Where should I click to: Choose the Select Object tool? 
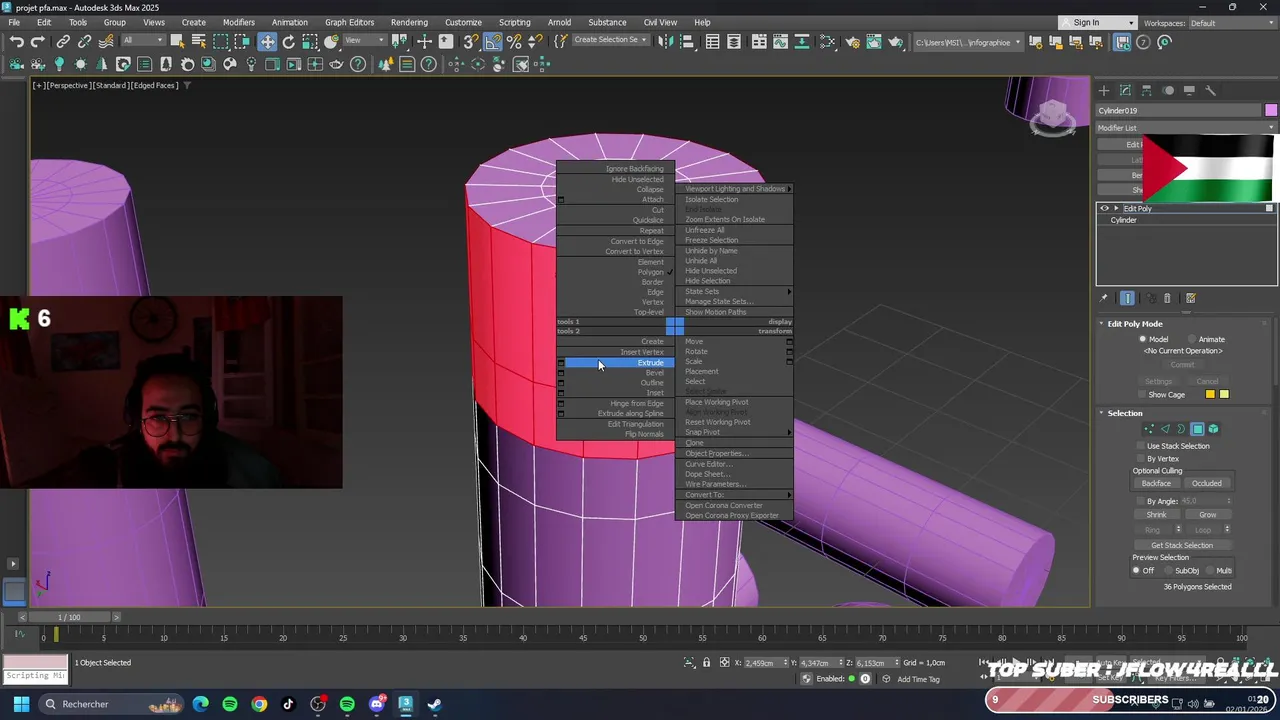click(x=177, y=42)
